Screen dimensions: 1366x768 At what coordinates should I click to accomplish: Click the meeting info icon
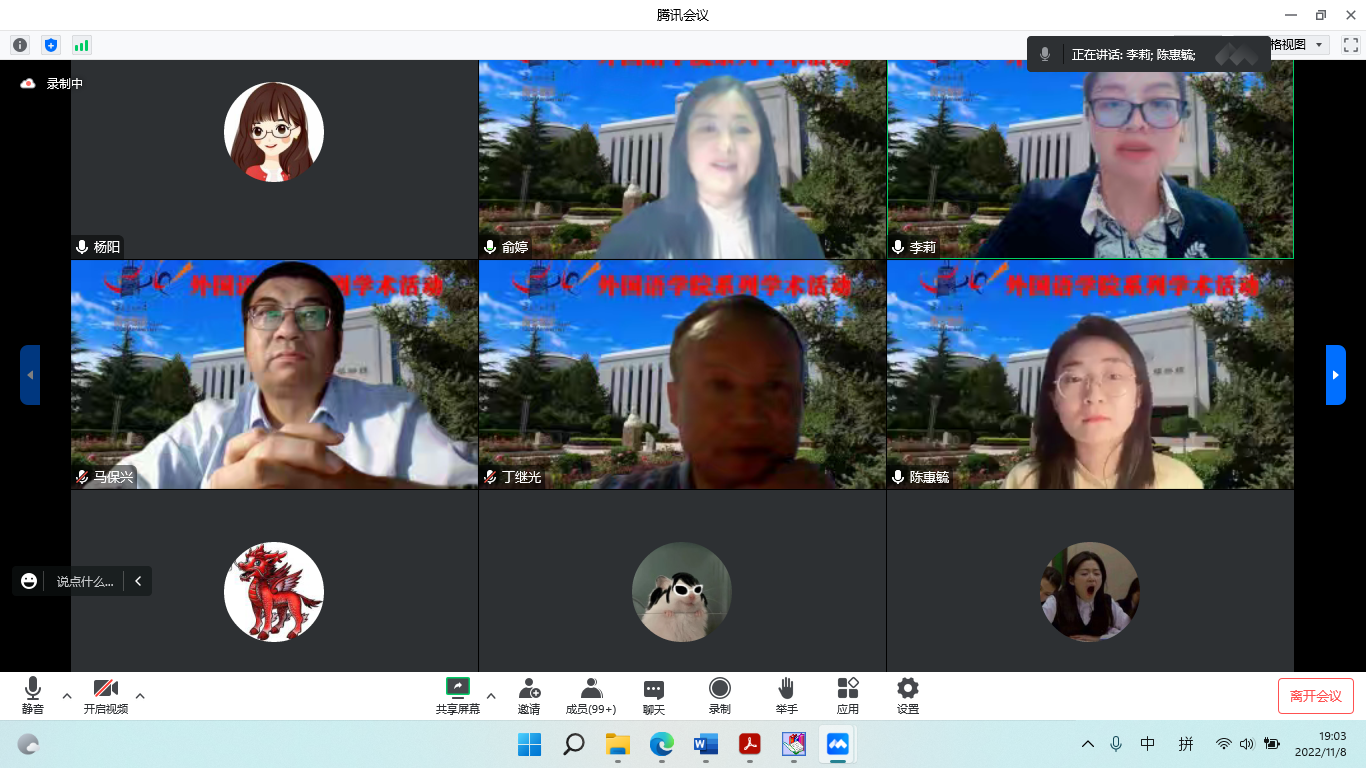tap(20, 45)
